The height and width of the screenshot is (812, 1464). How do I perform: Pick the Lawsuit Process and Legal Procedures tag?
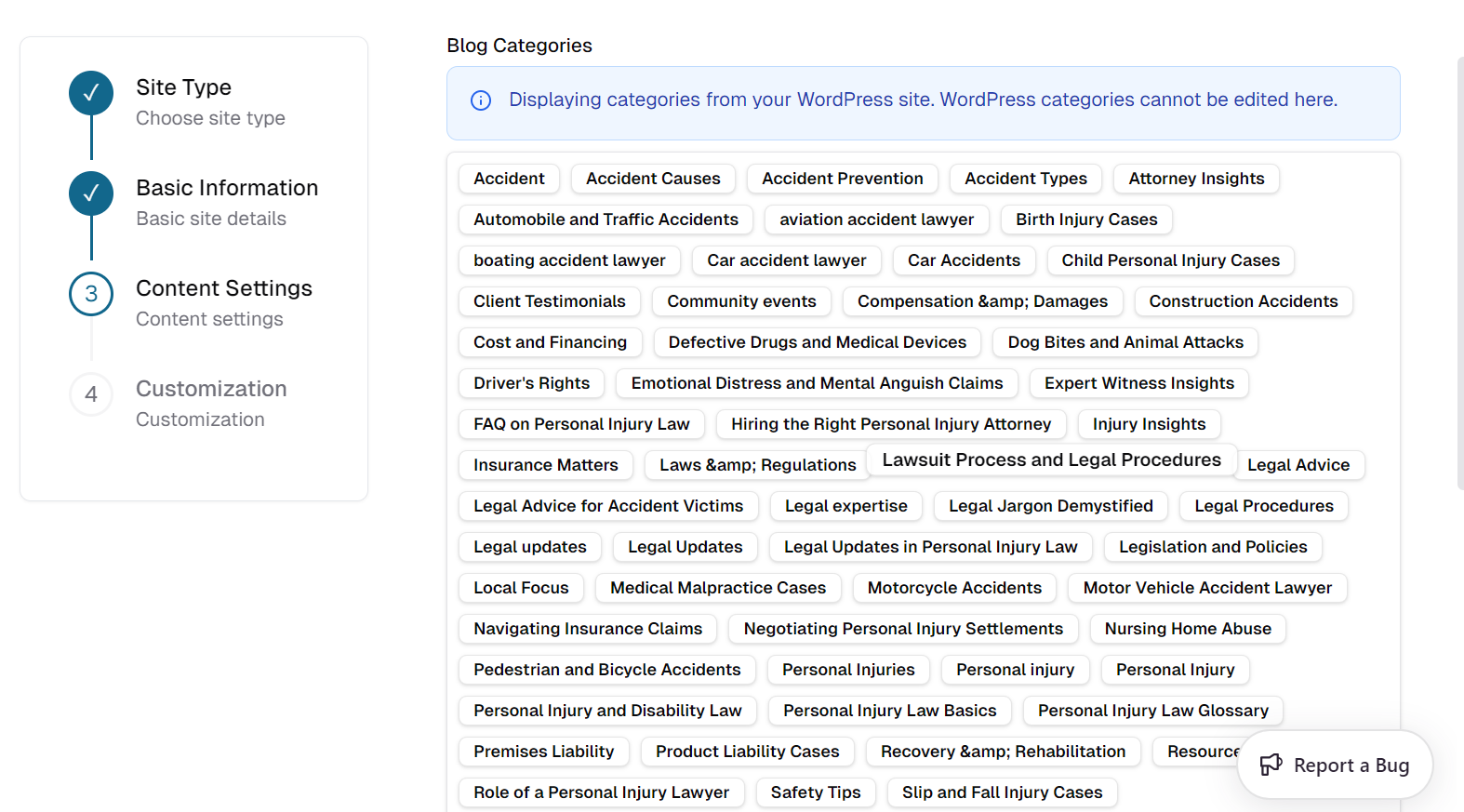(1051, 459)
